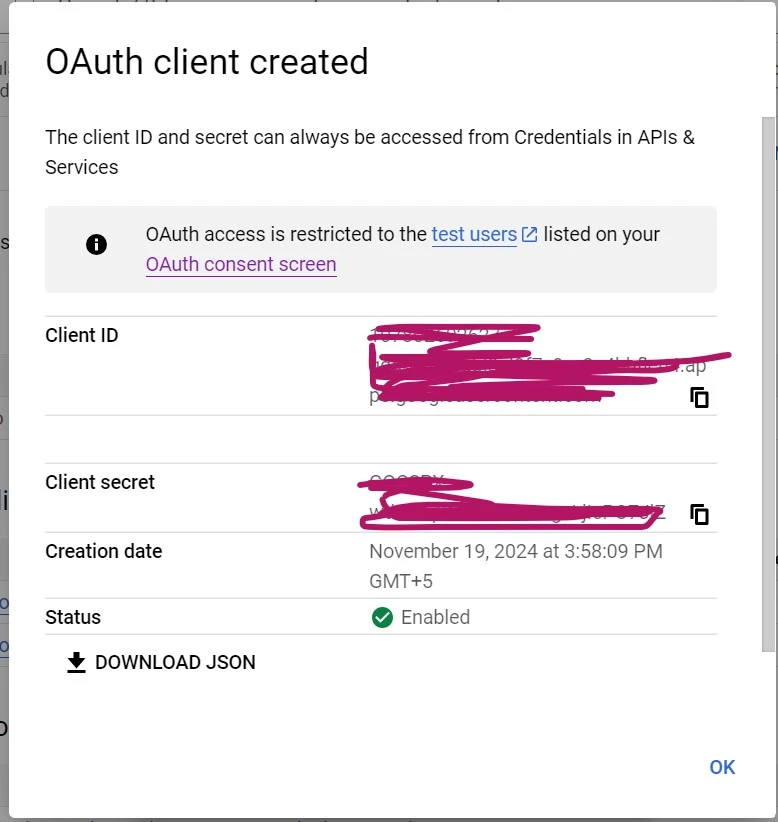This screenshot has width=778, height=822.
Task: Copy the Client secret to clipboard
Action: (699, 515)
